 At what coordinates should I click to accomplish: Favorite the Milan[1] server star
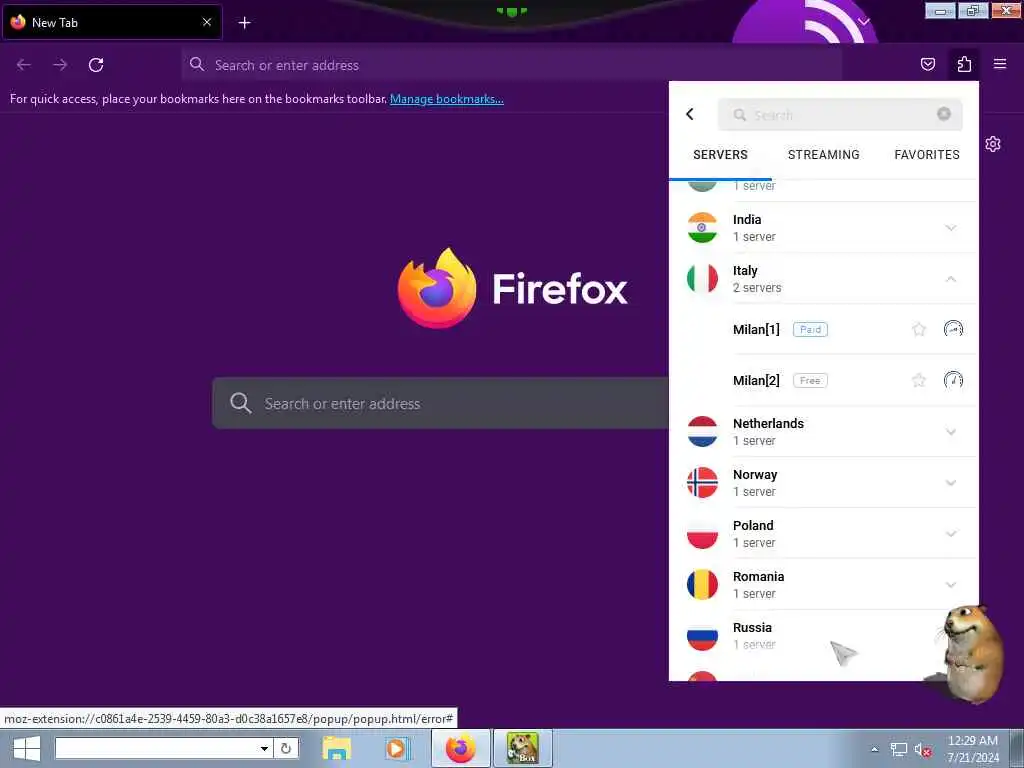pos(919,329)
